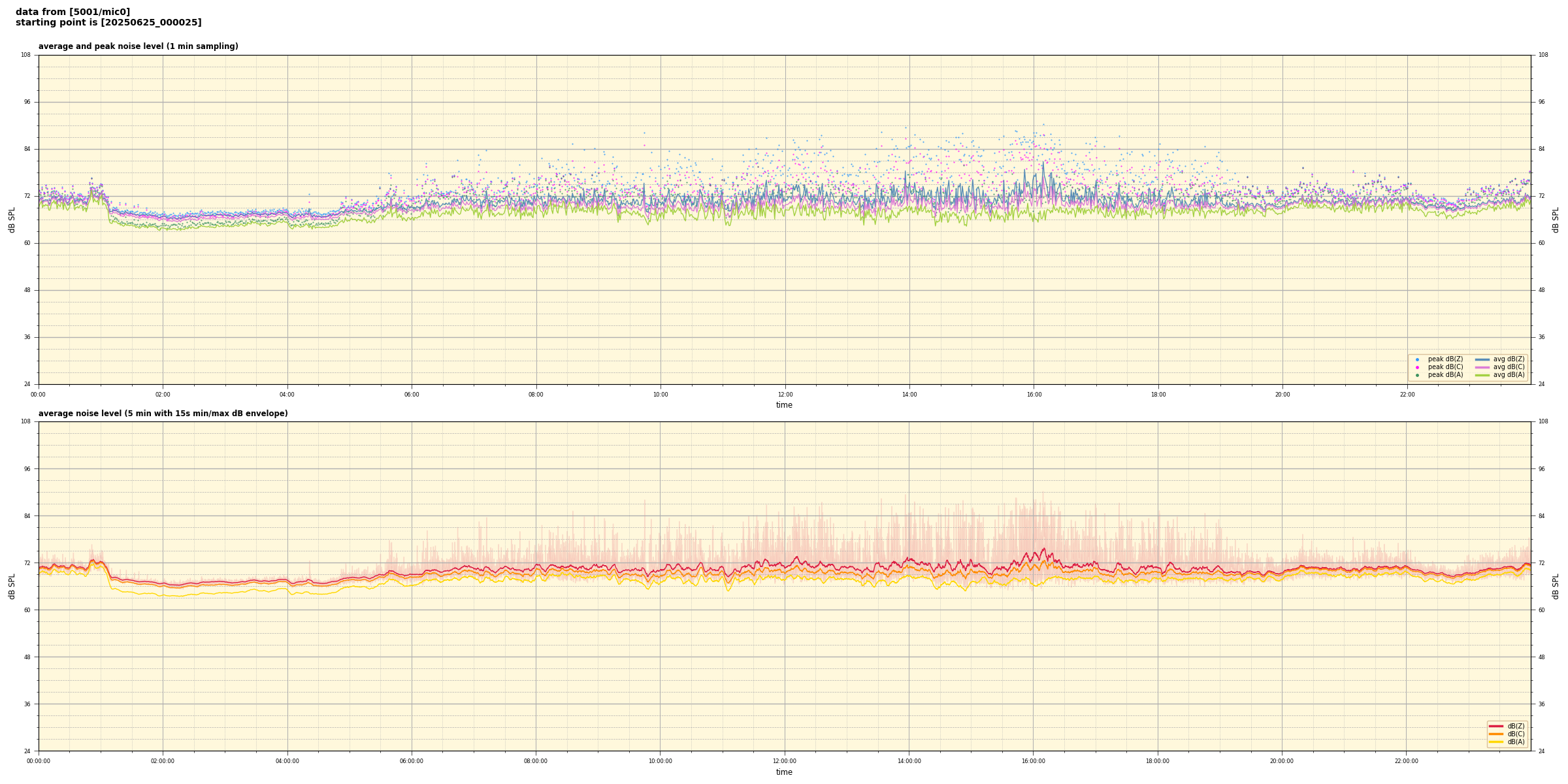Click the 'time' x-axis label under bottom chart
Image resolution: width=1568 pixels, height=784 pixels.
(x=784, y=772)
